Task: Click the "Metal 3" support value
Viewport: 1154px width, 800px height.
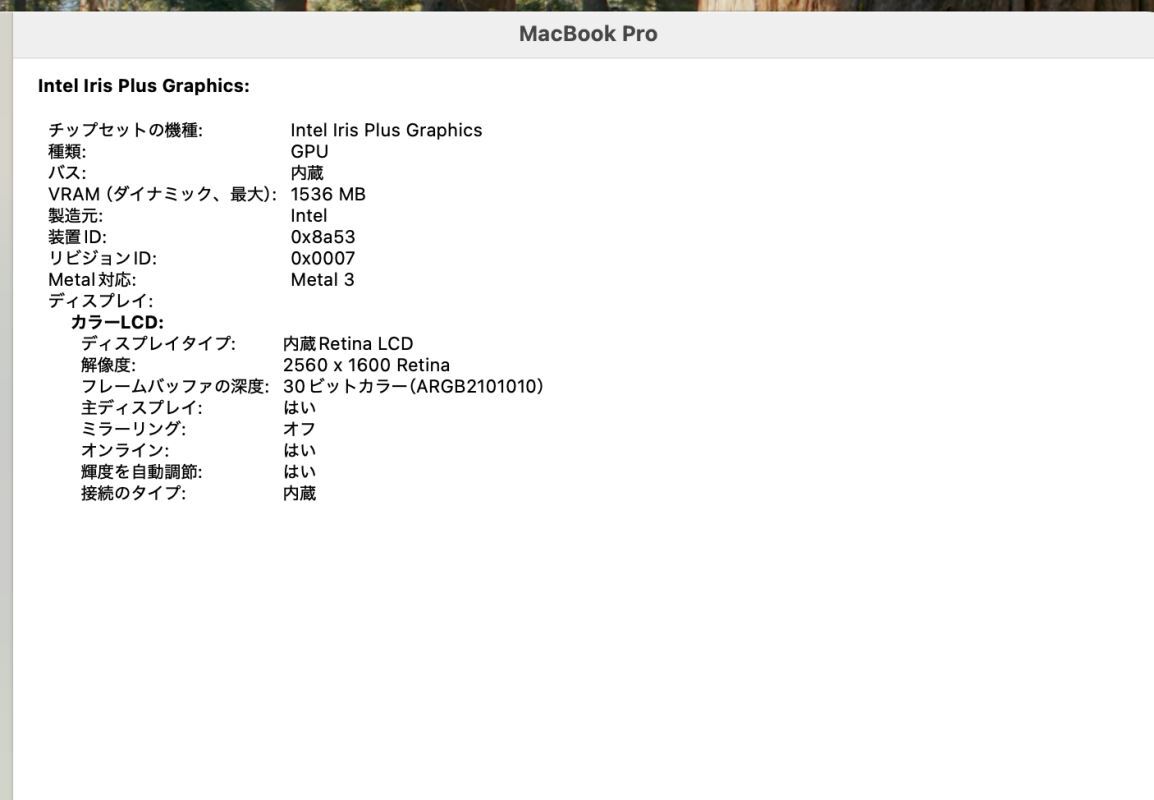Action: [x=322, y=278]
